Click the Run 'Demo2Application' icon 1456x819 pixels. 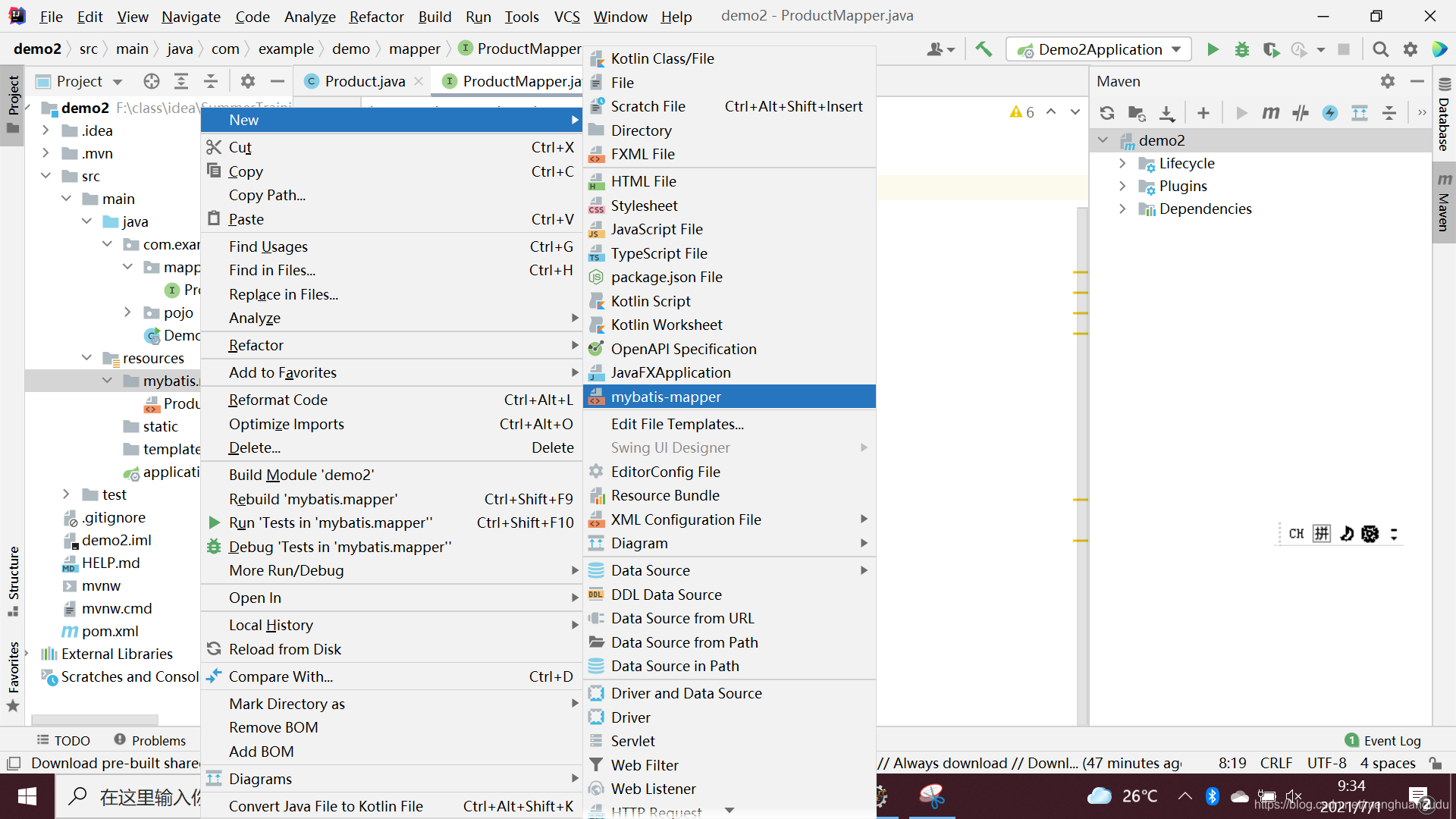click(x=1213, y=49)
